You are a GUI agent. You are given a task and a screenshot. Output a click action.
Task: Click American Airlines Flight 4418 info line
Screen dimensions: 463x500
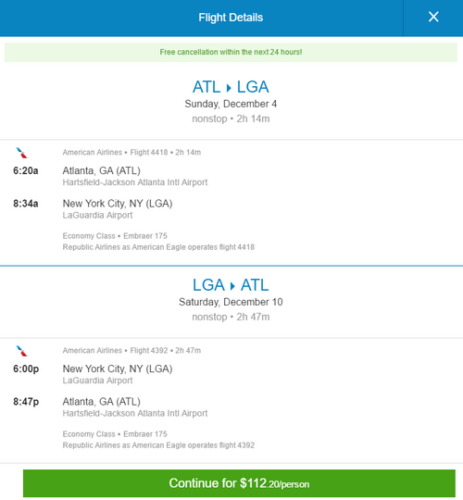(132, 153)
